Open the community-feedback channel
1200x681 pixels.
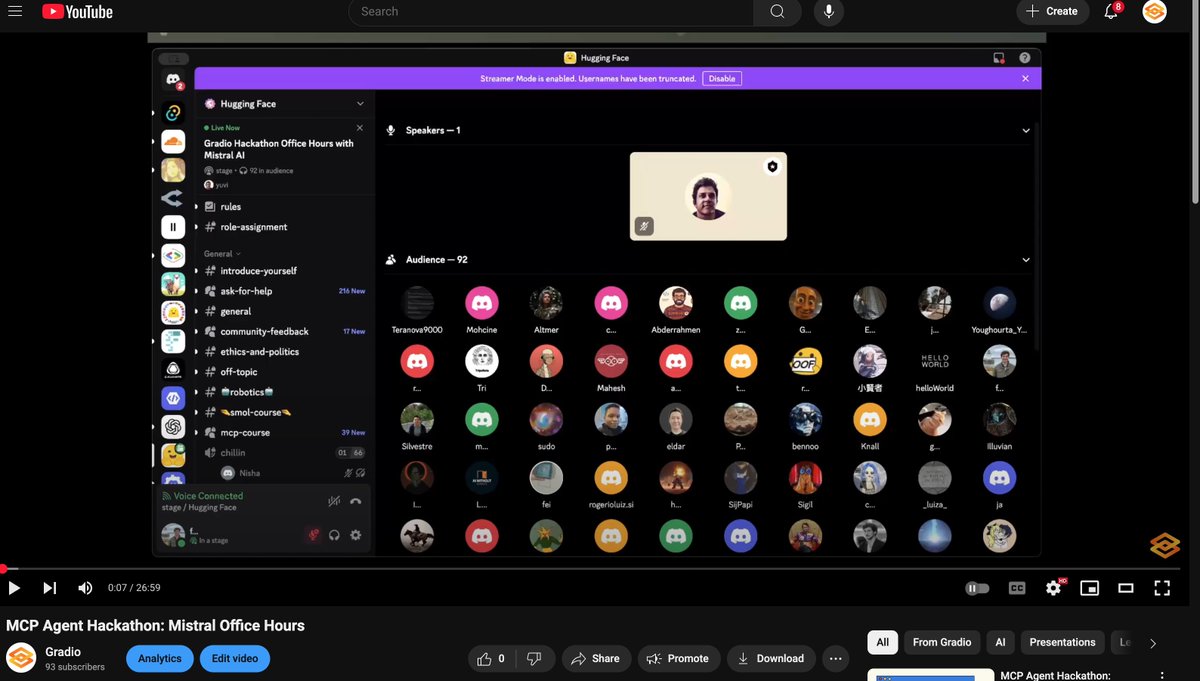click(x=284, y=332)
